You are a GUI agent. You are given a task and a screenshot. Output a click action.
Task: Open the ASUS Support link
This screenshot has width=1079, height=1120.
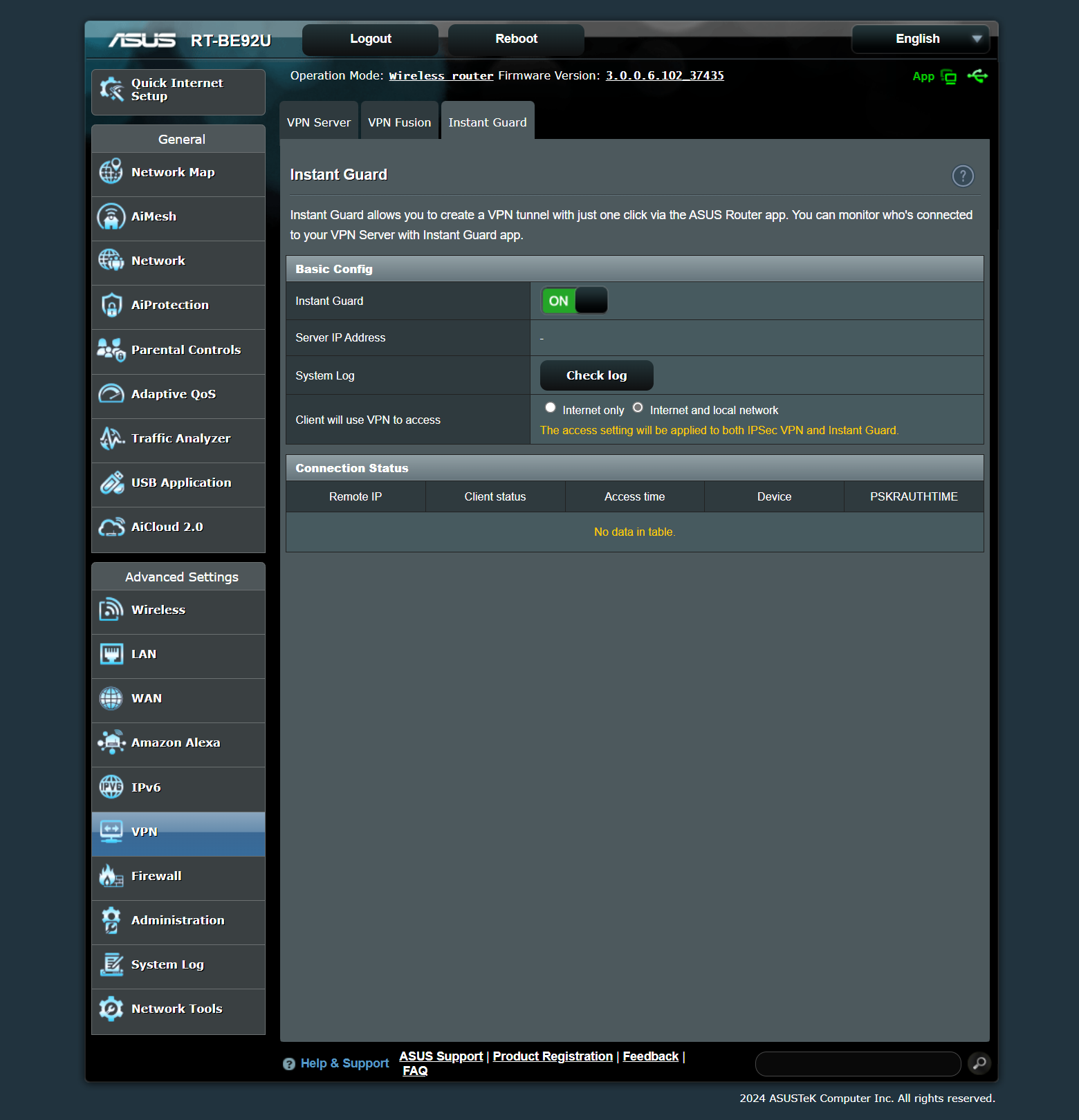point(441,1056)
